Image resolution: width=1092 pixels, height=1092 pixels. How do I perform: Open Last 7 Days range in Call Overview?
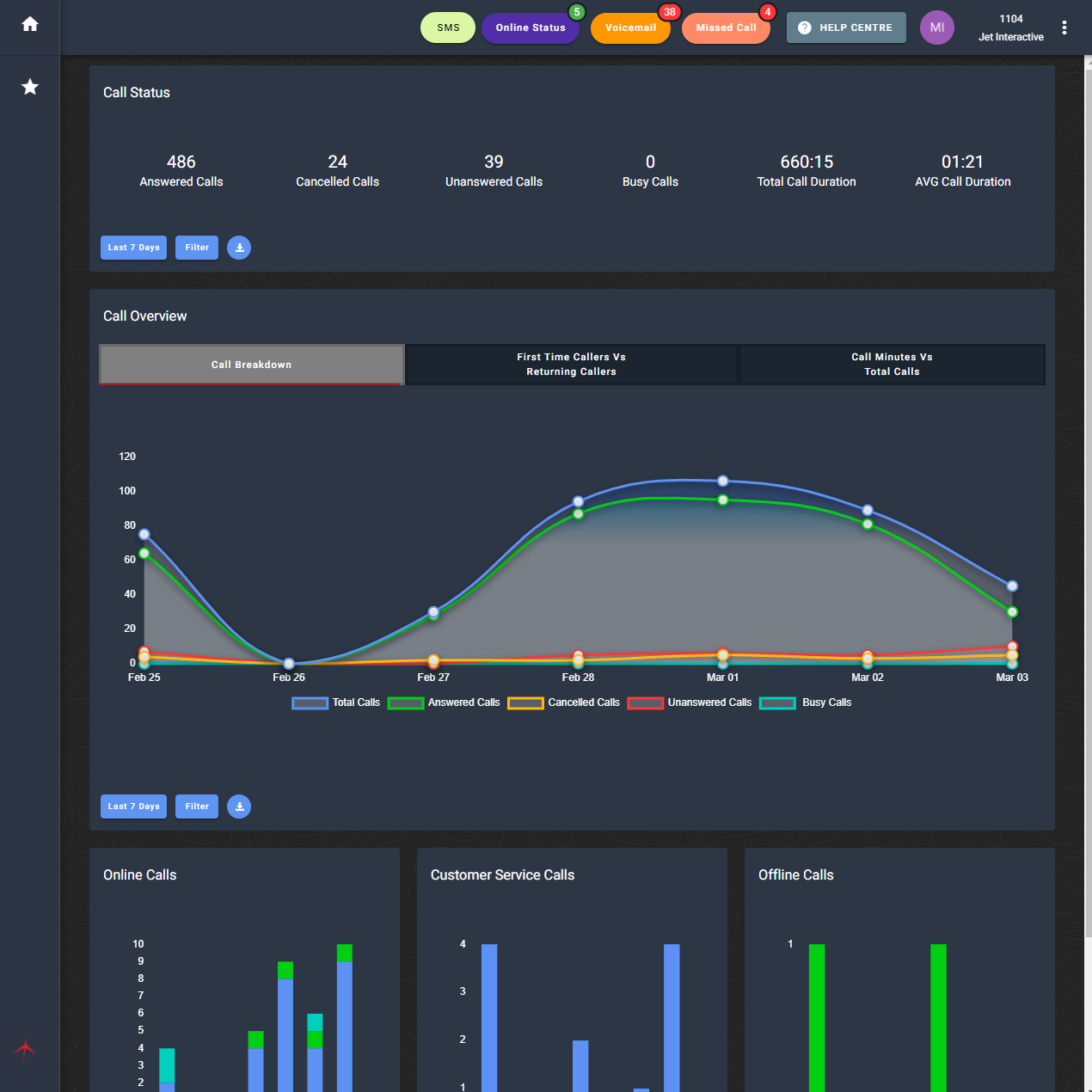point(133,807)
